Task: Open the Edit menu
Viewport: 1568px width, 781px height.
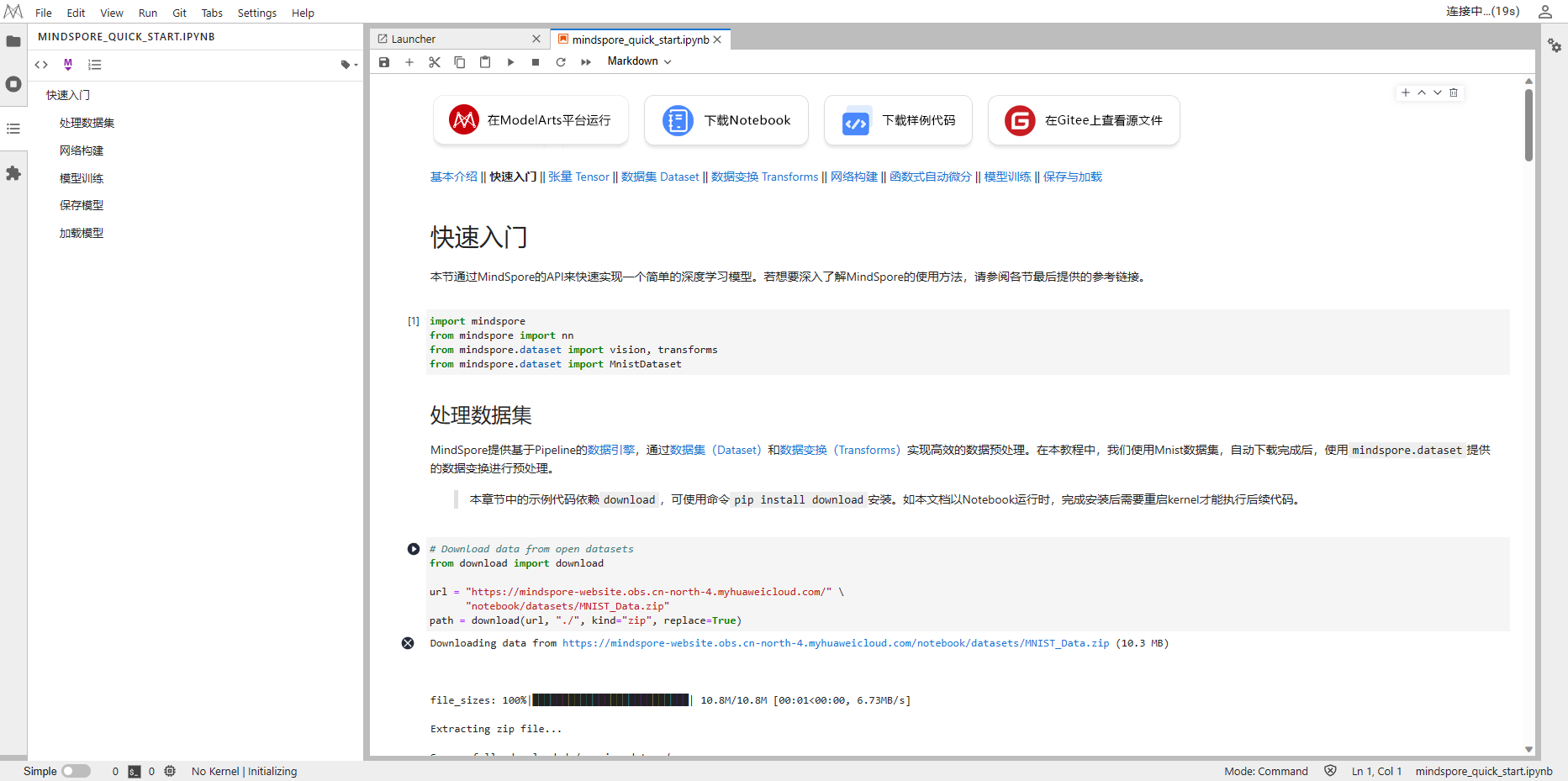Action: 76,13
